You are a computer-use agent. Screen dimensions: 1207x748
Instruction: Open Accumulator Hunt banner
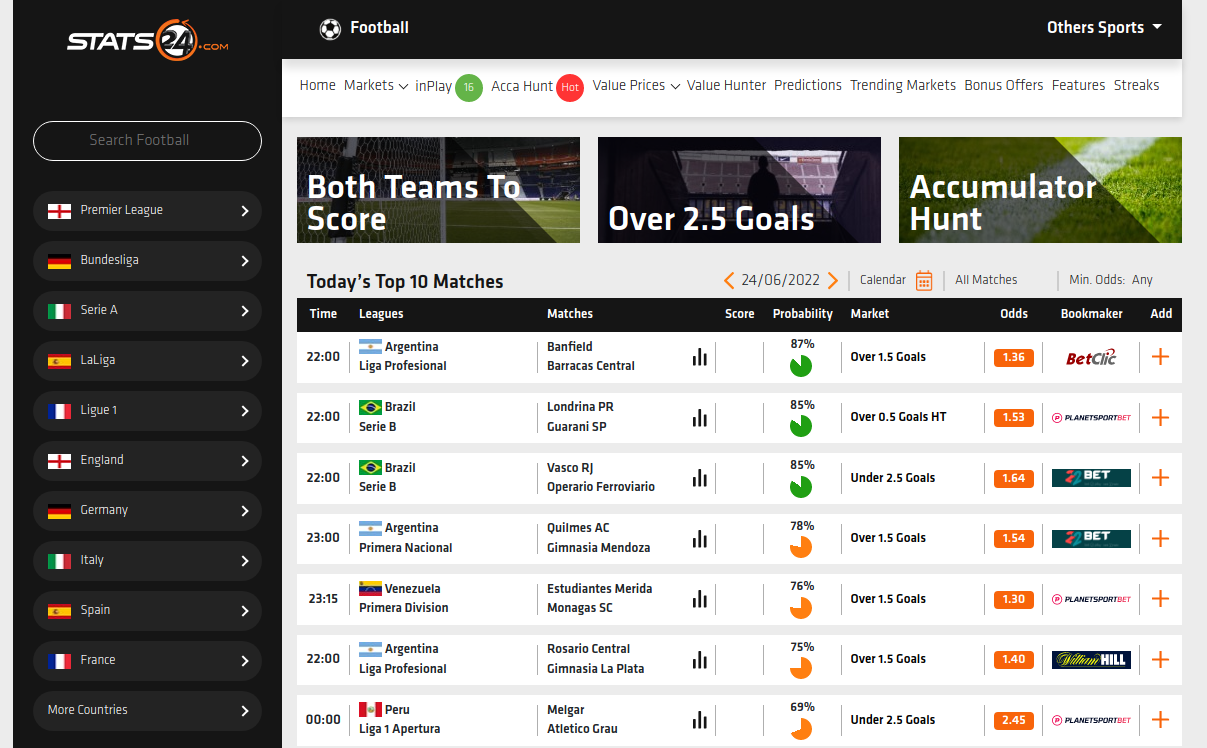point(1040,190)
